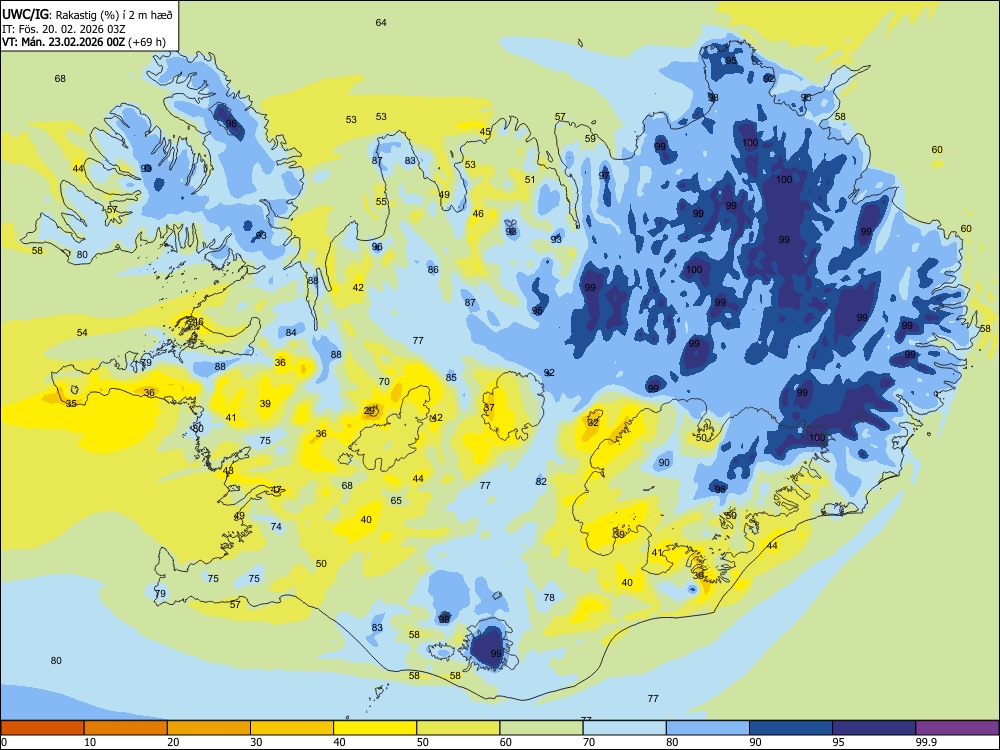Click the '20' legend tick label
The width and height of the screenshot is (1000, 750).
click(173, 742)
